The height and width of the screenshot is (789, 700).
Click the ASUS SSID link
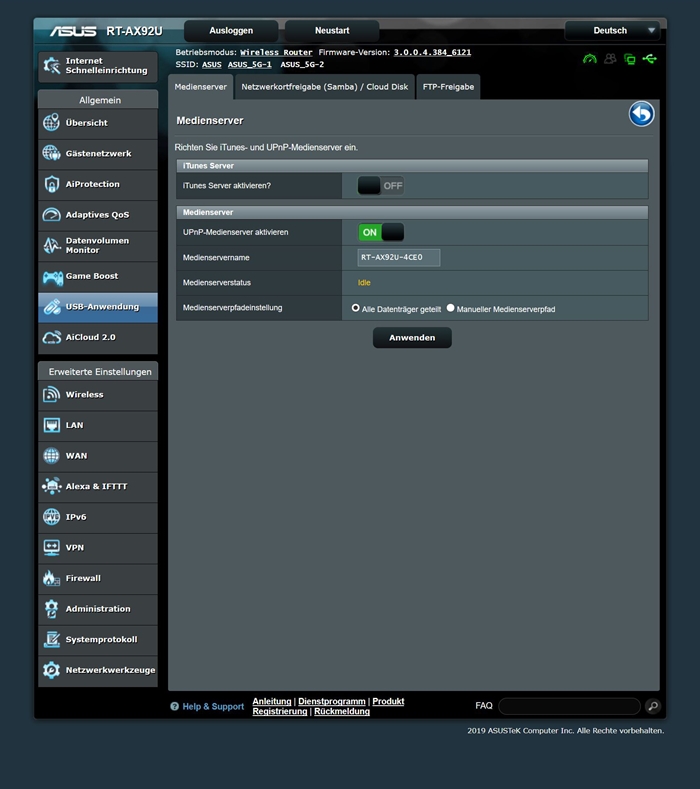tap(212, 64)
